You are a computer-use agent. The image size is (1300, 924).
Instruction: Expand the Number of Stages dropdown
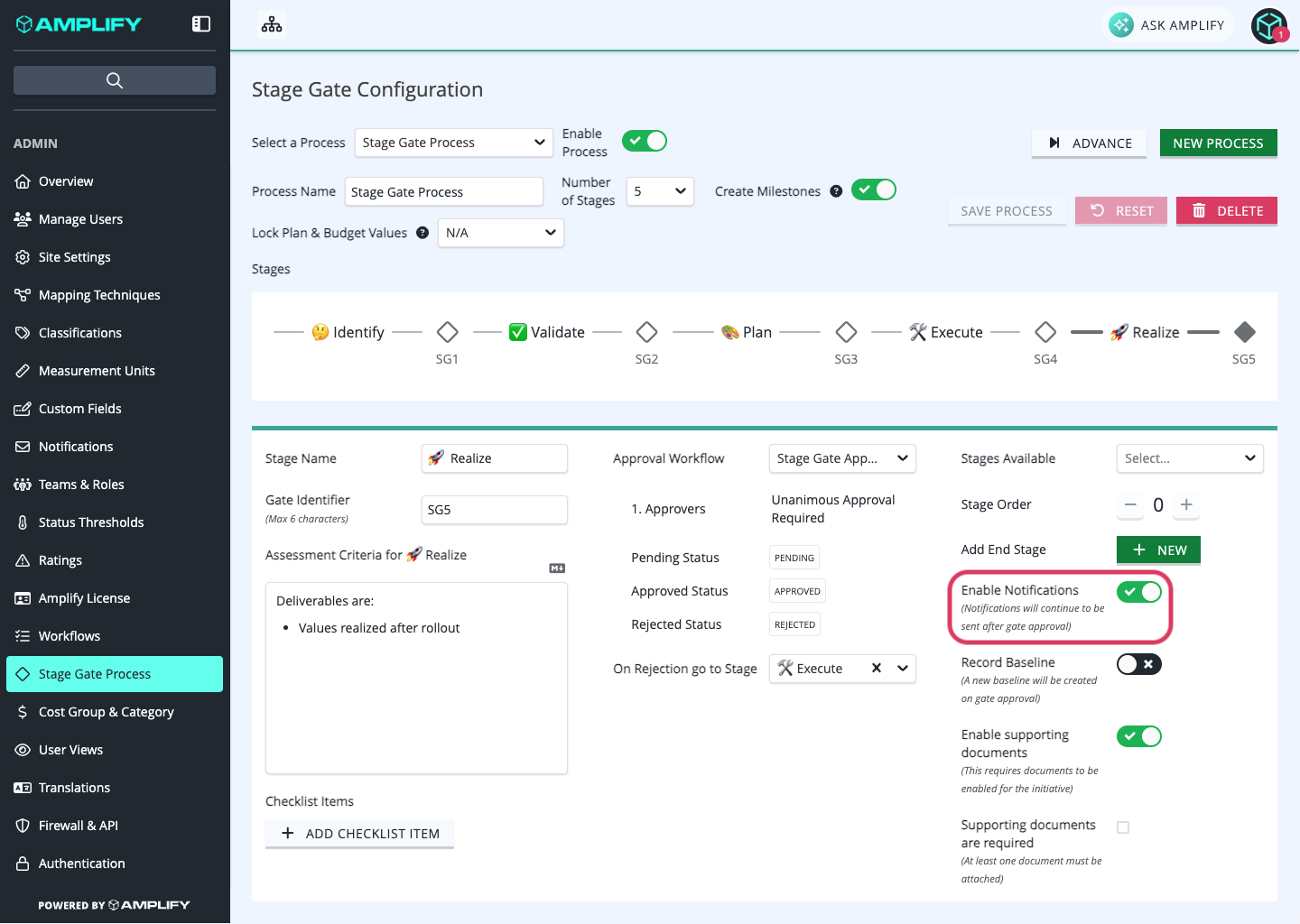tap(660, 191)
